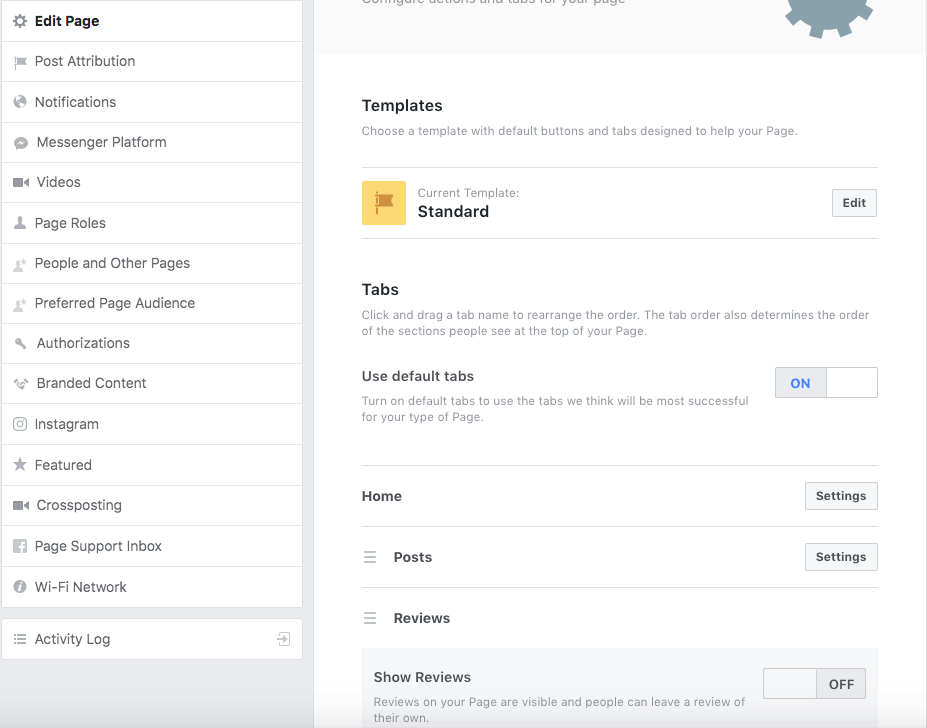Click the key icon beside Authorizations
Viewport: 927px width, 728px height.
tap(21, 343)
